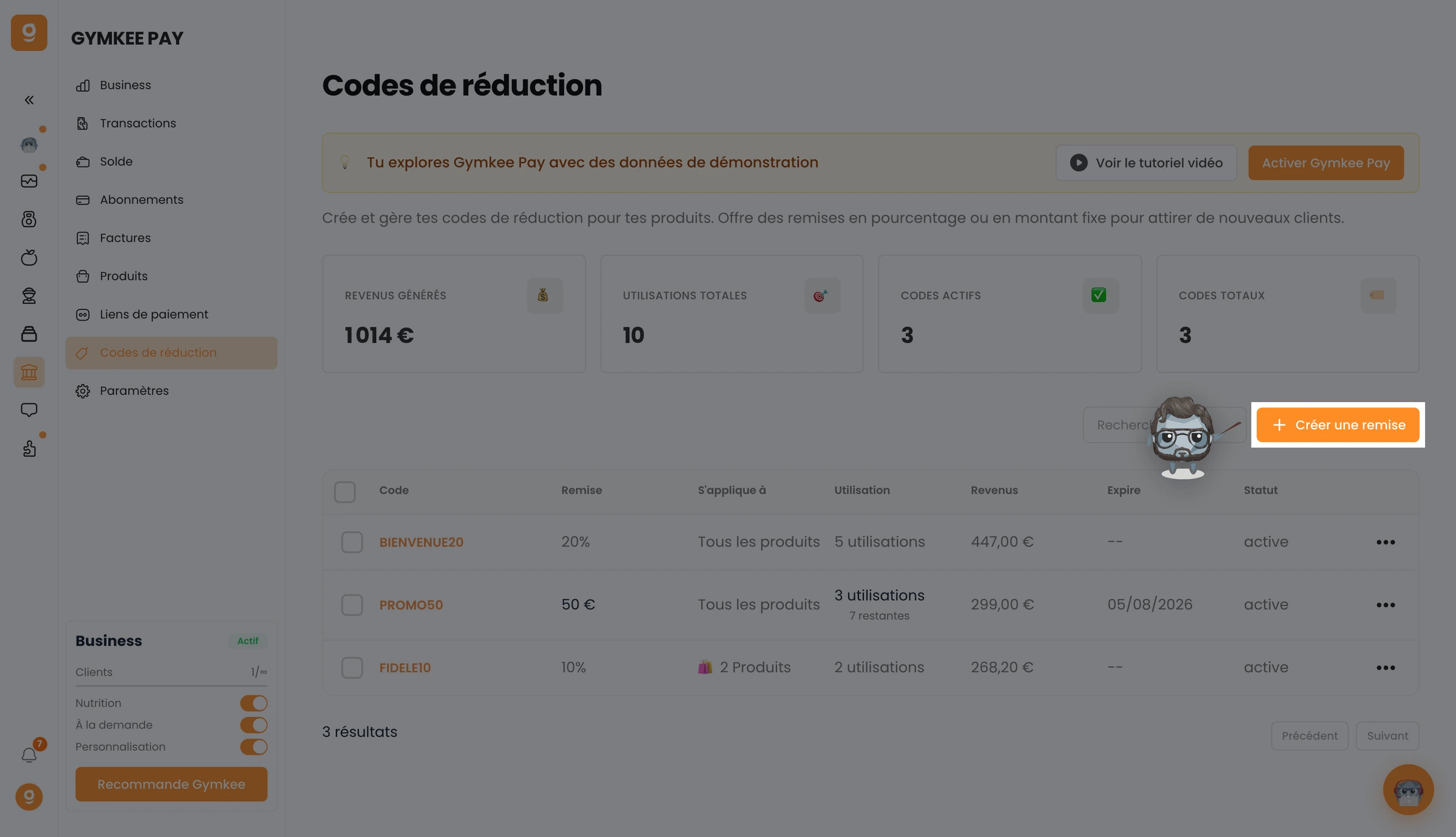1456x837 pixels.
Task: Toggle the select-all checkbox in table header
Action: 345,492
